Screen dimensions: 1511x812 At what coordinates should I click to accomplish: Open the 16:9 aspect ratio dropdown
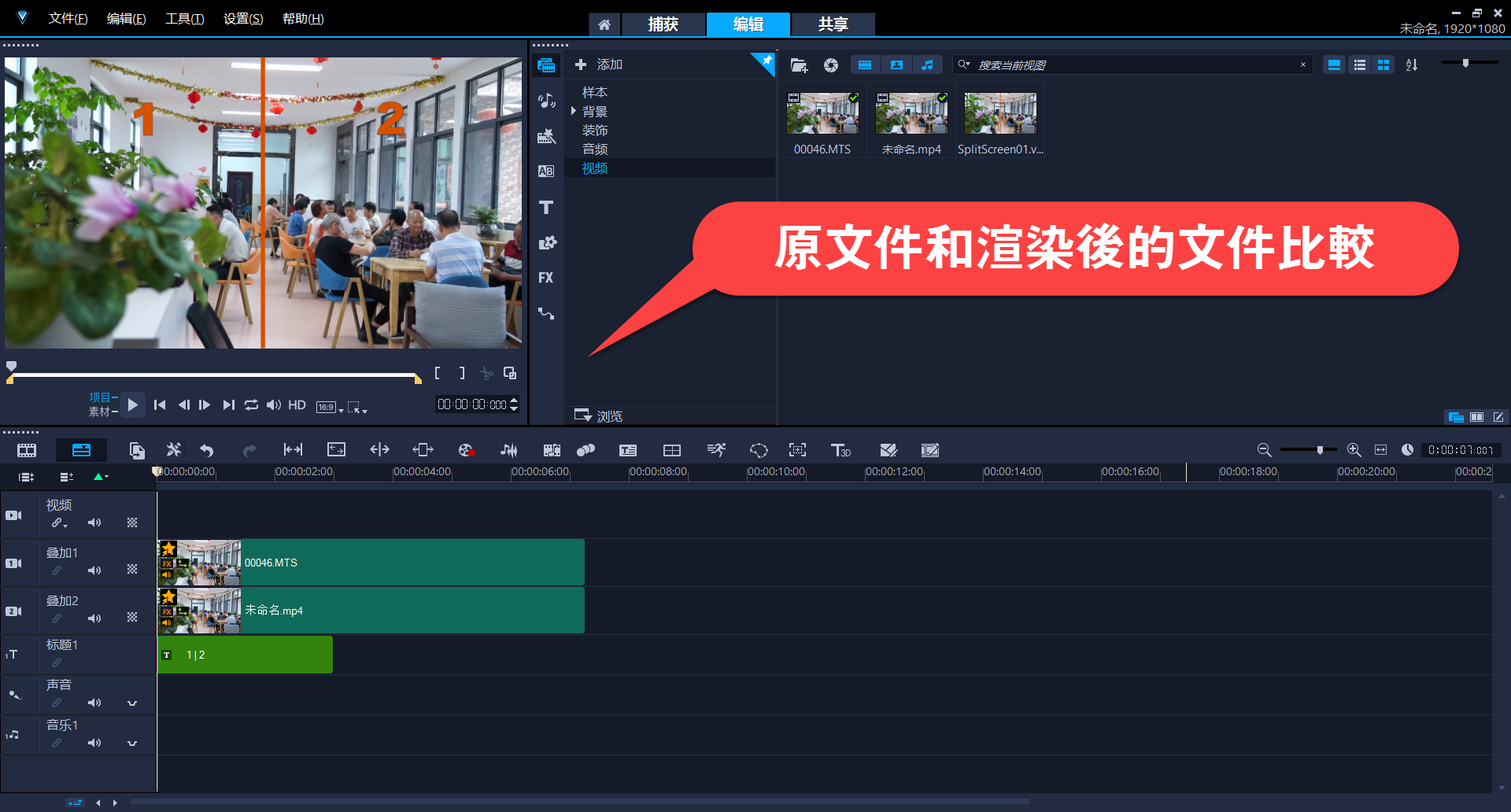pos(330,407)
